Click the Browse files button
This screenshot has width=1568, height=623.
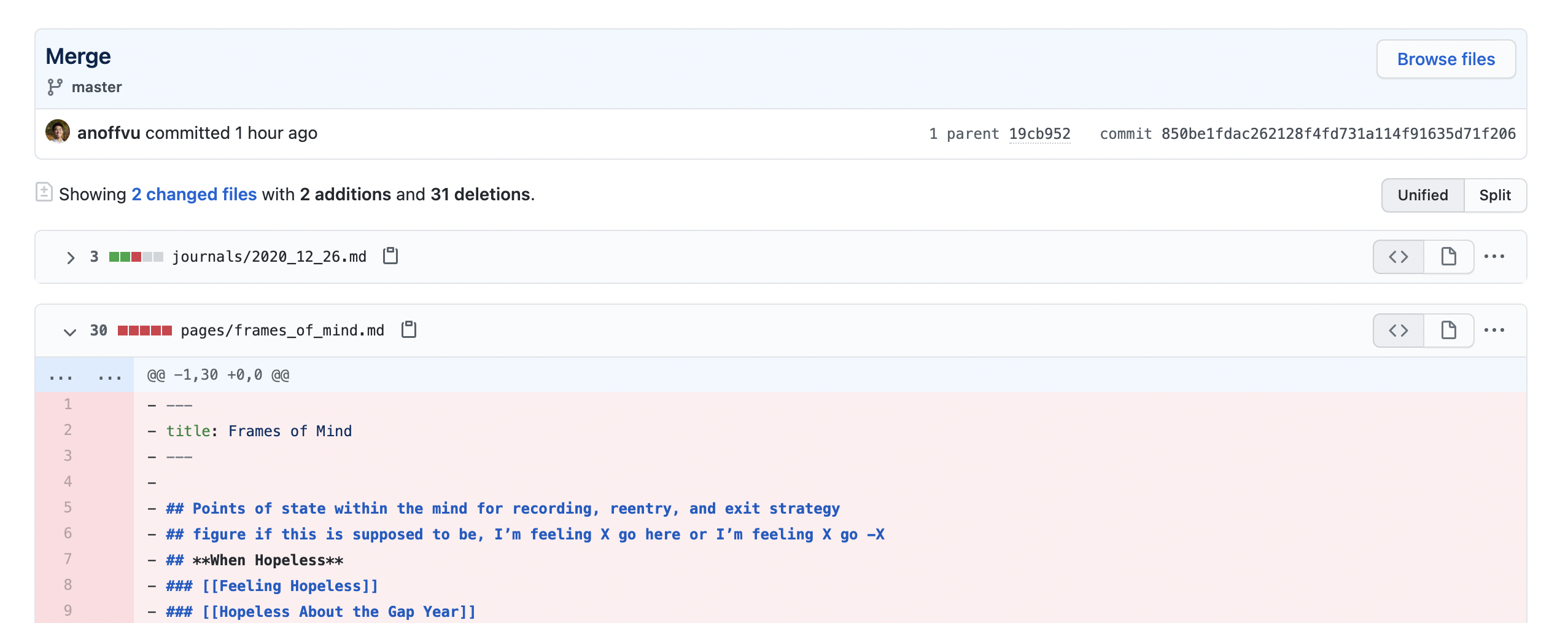(1446, 59)
